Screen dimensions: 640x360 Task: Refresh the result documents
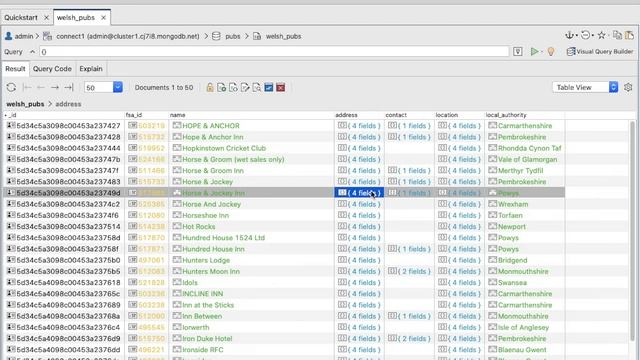click(11, 87)
